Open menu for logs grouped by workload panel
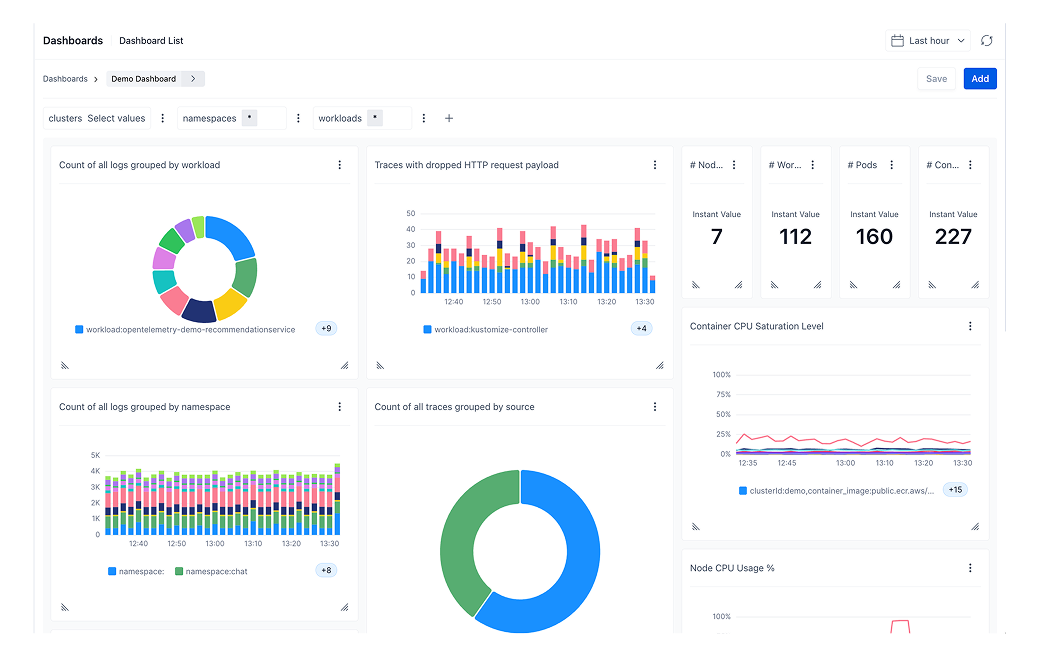 click(x=340, y=164)
